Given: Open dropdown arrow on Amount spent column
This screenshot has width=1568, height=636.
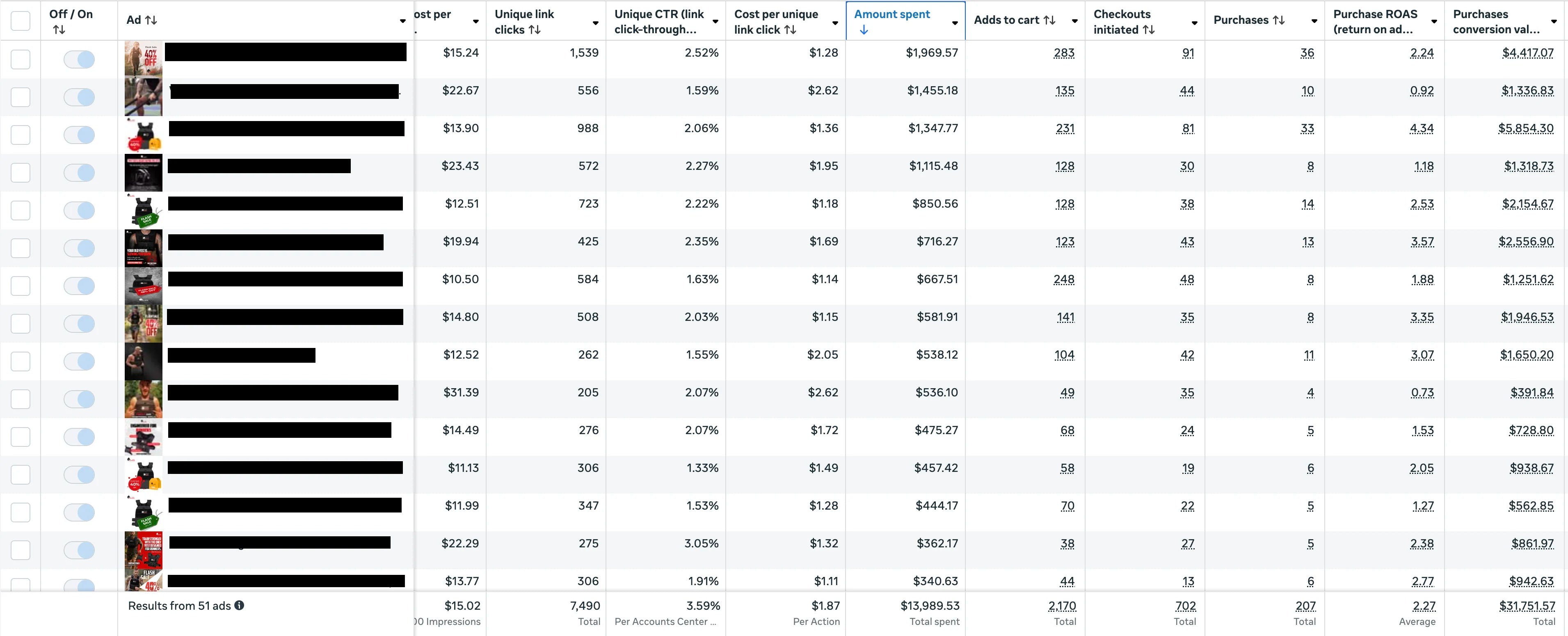Looking at the screenshot, I should point(955,23).
